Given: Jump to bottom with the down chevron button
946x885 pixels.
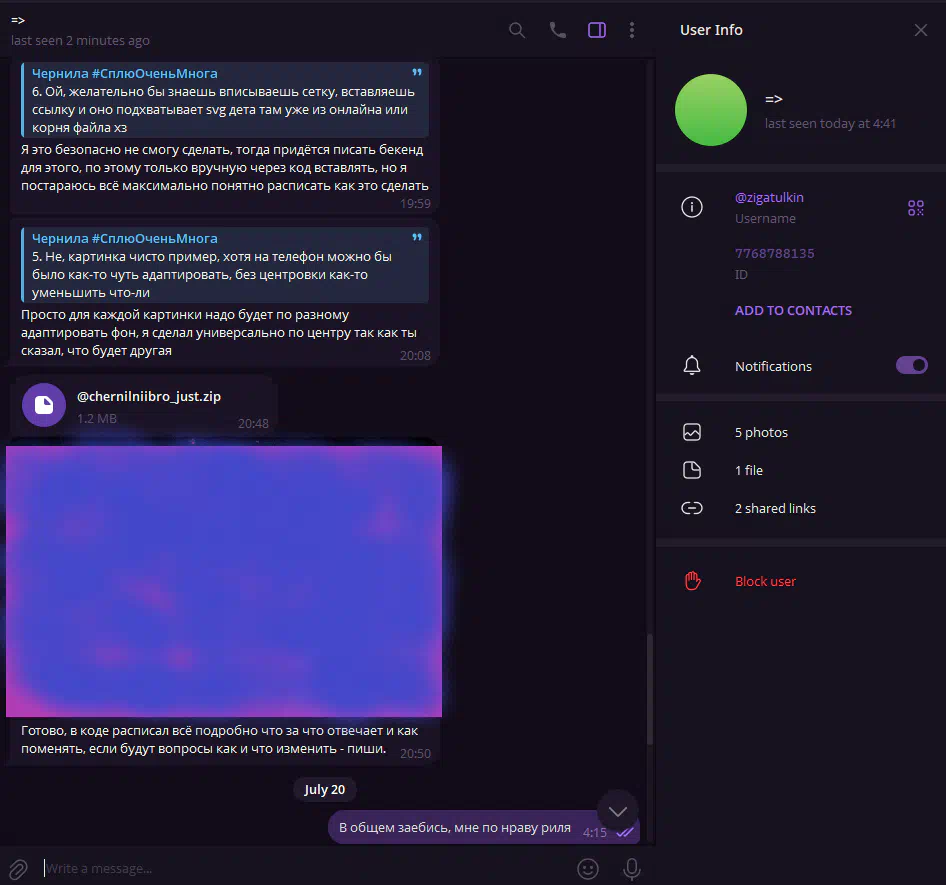Looking at the screenshot, I should click(617, 811).
